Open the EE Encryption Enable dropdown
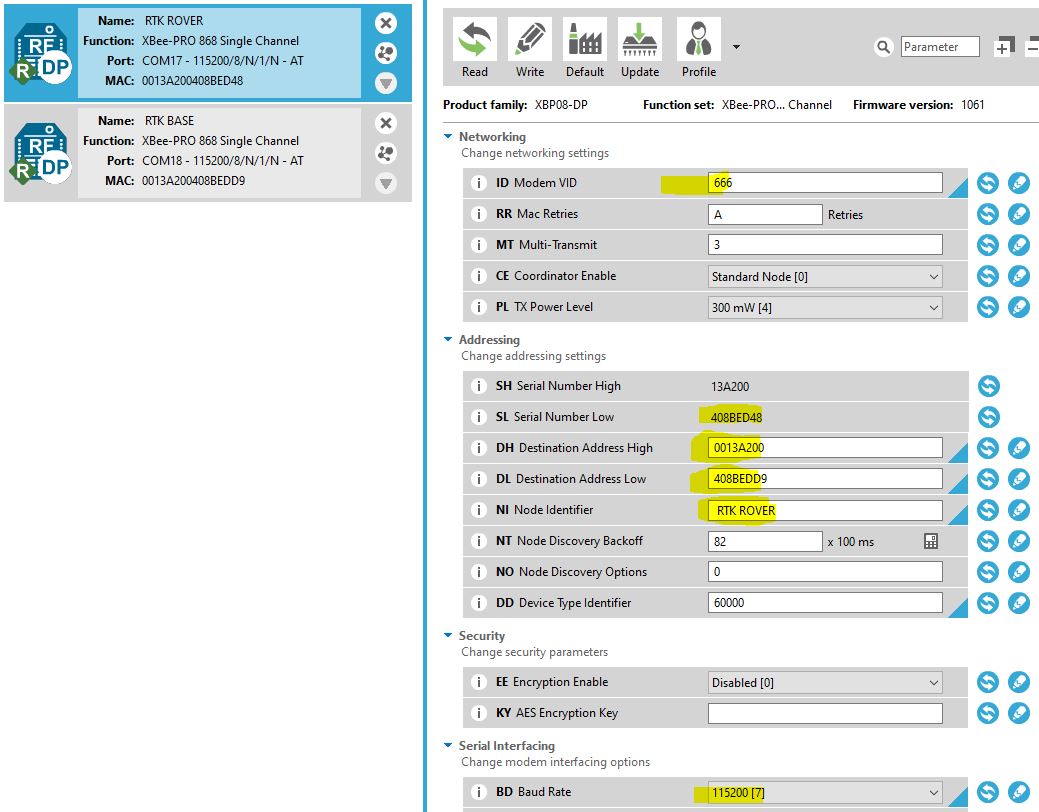Screen dimensions: 1039x812 tap(825, 682)
